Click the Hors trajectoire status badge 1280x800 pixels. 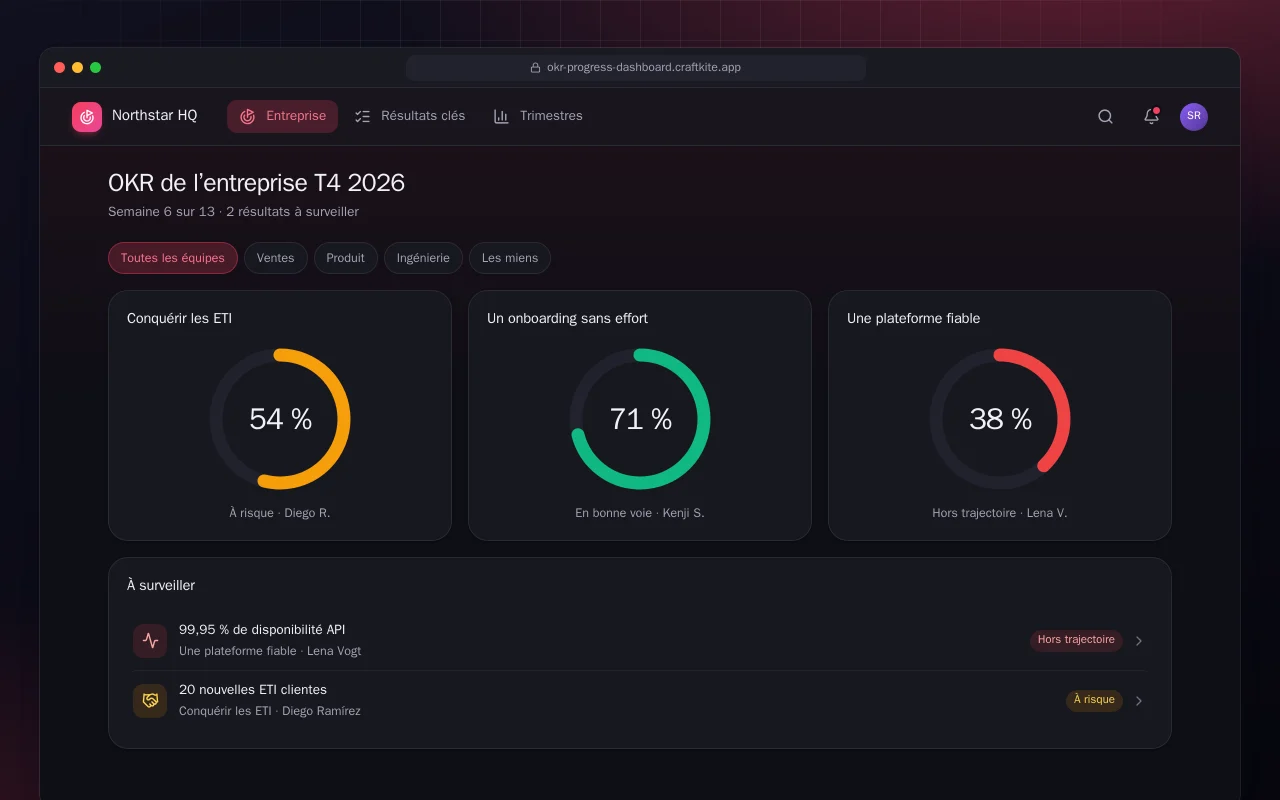pyautogui.click(x=1076, y=640)
